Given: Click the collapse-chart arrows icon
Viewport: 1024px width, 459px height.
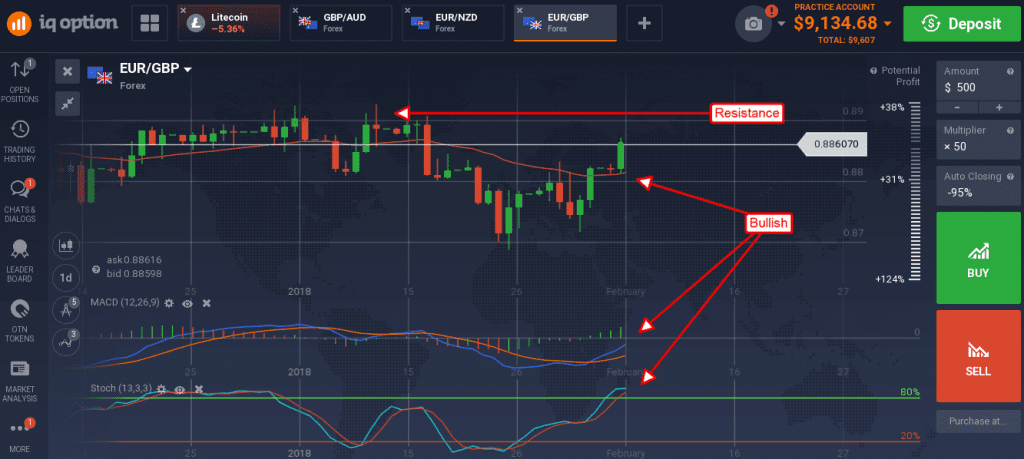Looking at the screenshot, I should pos(67,103).
